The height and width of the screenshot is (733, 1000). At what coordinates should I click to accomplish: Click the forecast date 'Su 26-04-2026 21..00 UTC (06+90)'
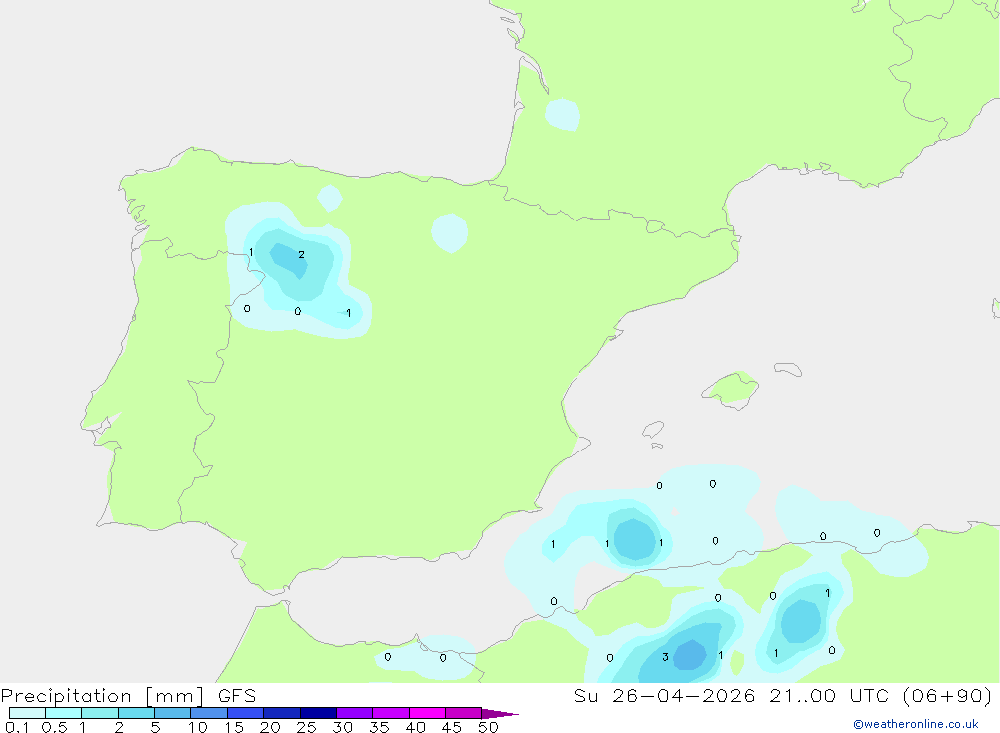(x=783, y=696)
